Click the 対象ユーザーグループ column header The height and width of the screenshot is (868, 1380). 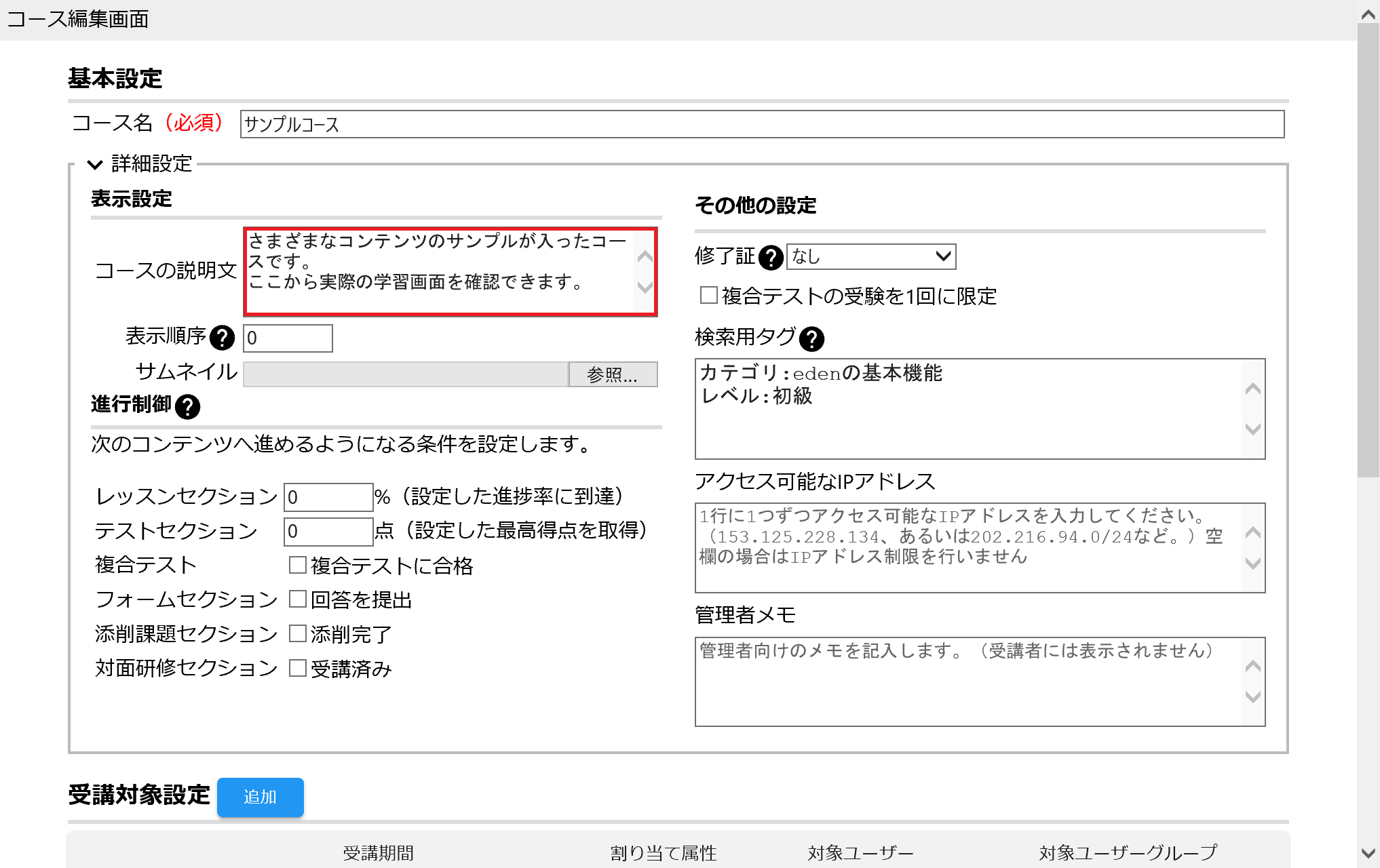(1128, 853)
